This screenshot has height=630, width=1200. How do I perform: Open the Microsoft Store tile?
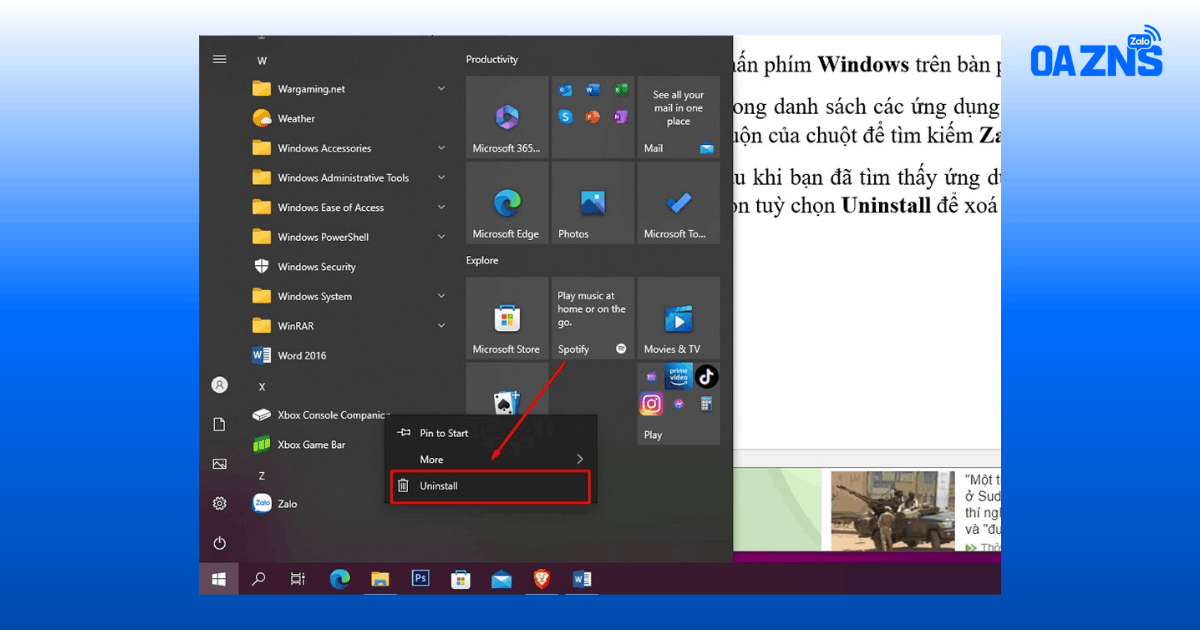tap(507, 318)
